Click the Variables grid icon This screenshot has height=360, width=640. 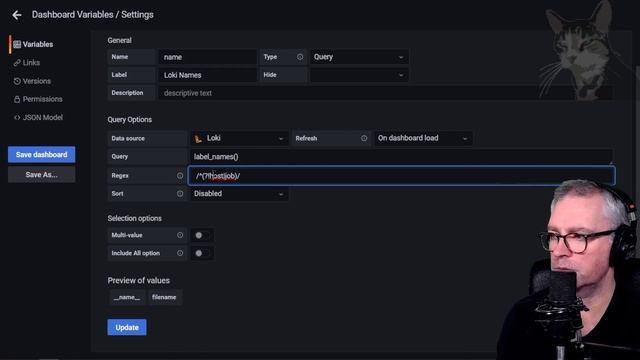[17, 44]
